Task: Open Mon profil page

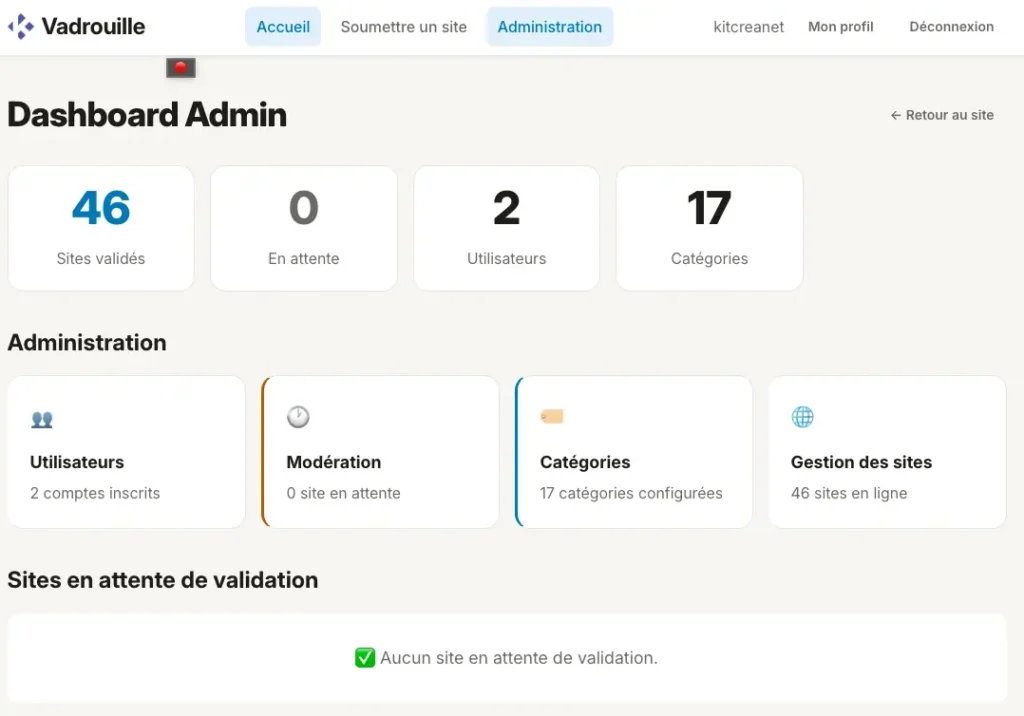Action: coord(840,27)
